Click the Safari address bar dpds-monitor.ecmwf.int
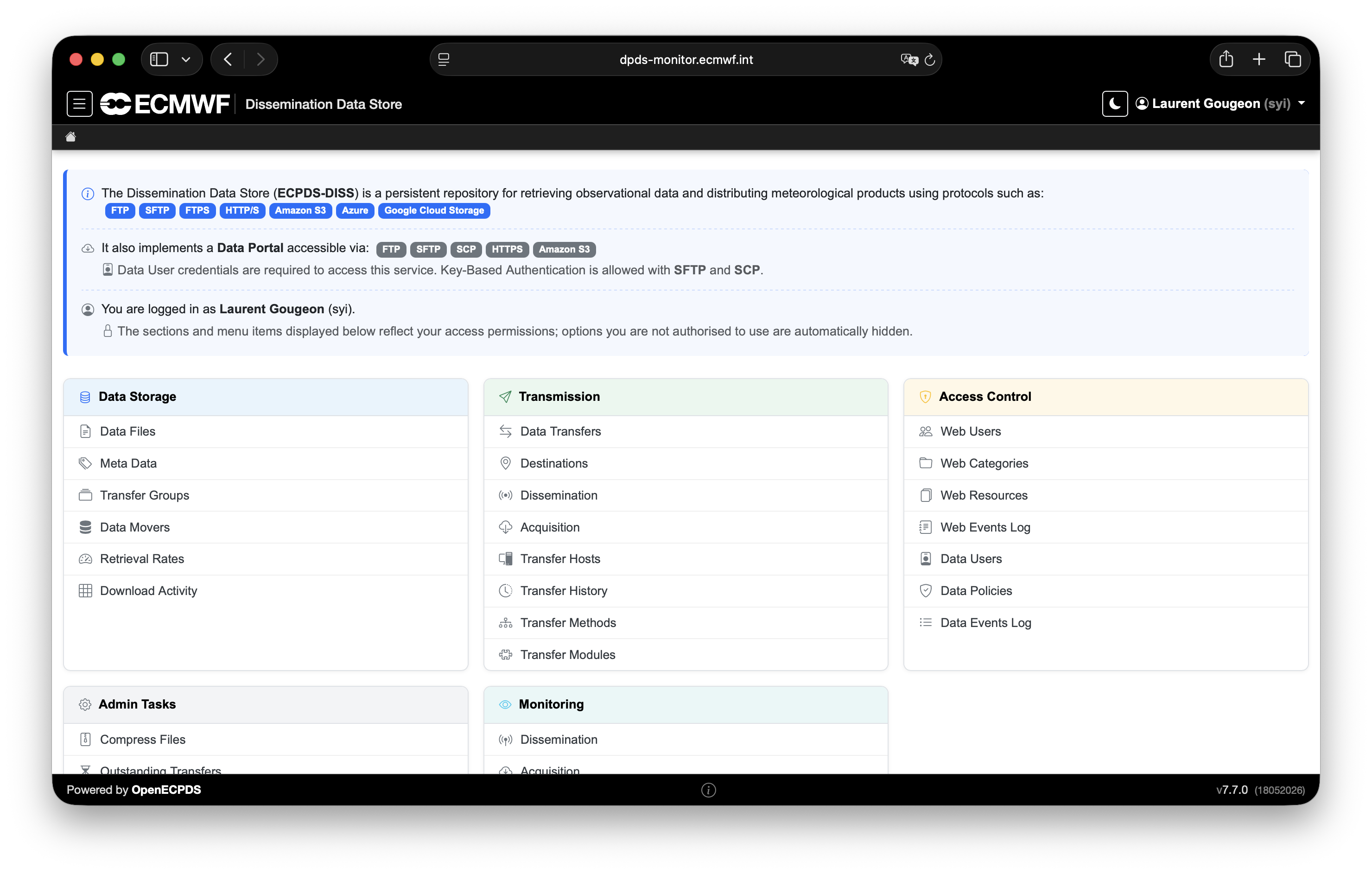The height and width of the screenshot is (874, 1372). pyautogui.click(x=686, y=59)
